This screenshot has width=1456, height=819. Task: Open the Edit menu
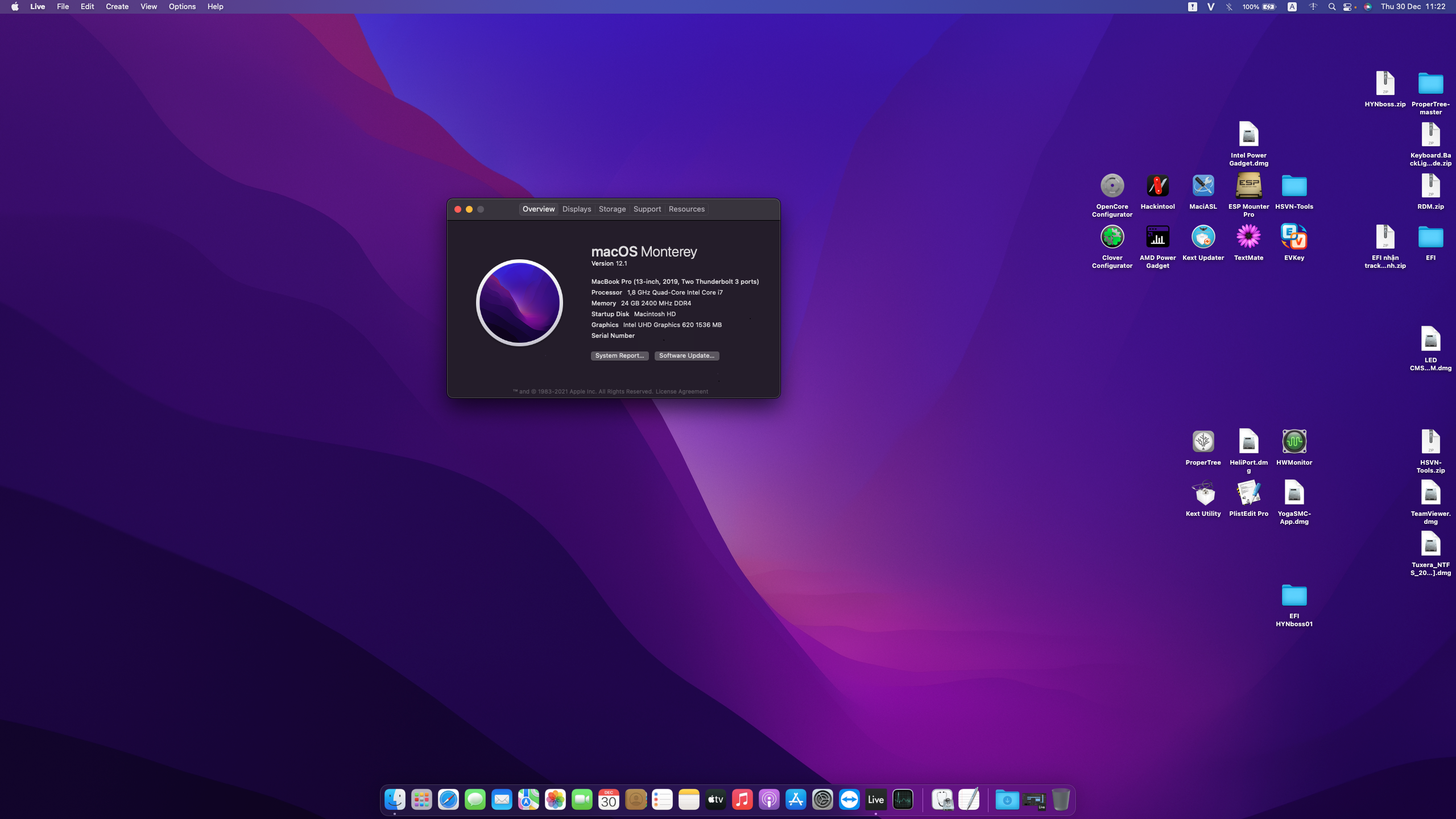click(87, 7)
